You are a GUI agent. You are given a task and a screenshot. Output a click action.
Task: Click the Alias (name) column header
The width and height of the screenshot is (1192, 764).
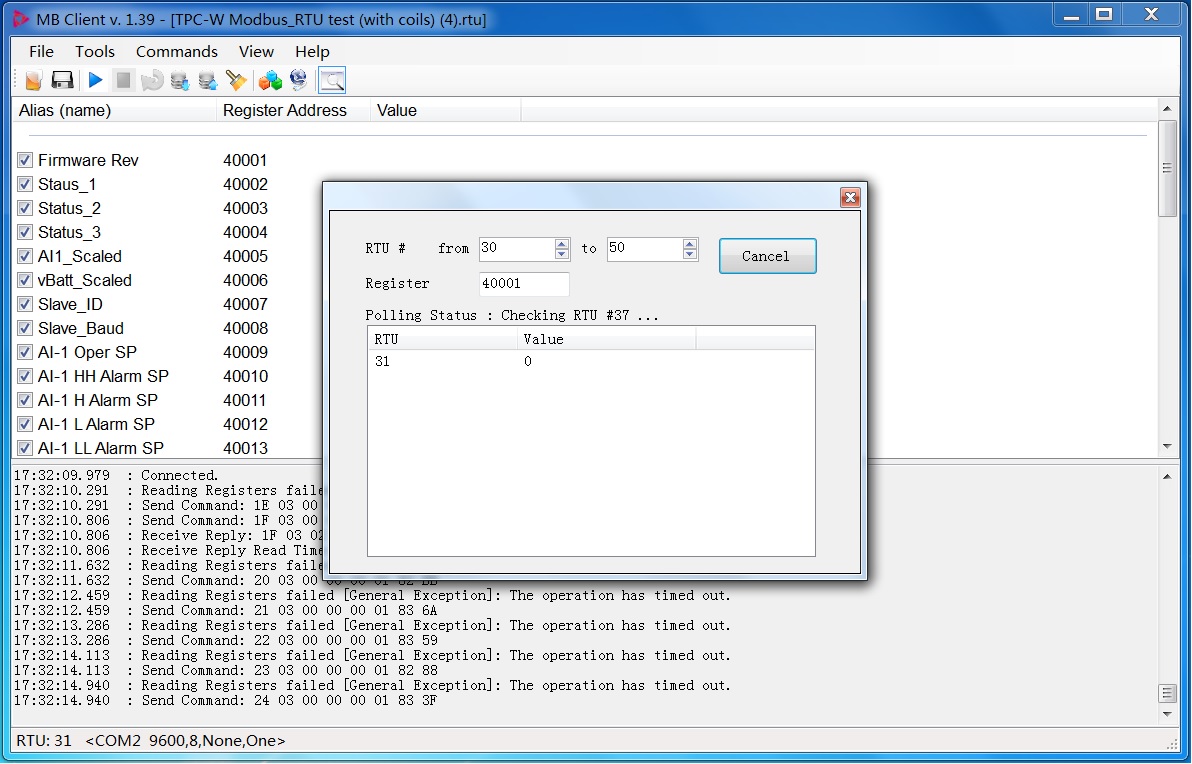115,110
